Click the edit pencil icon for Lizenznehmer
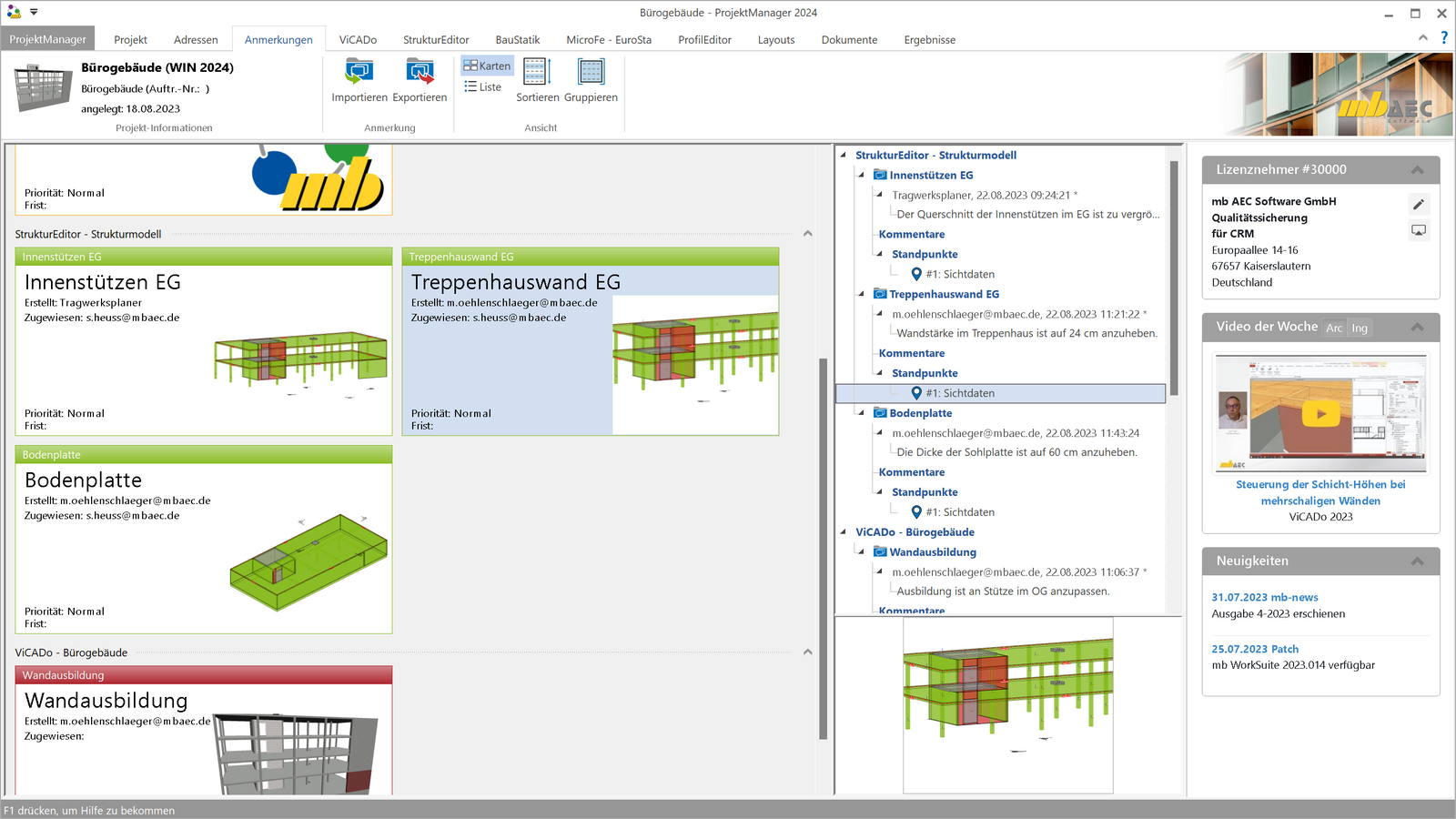Screen dimensions: 1456x819 1419,204
